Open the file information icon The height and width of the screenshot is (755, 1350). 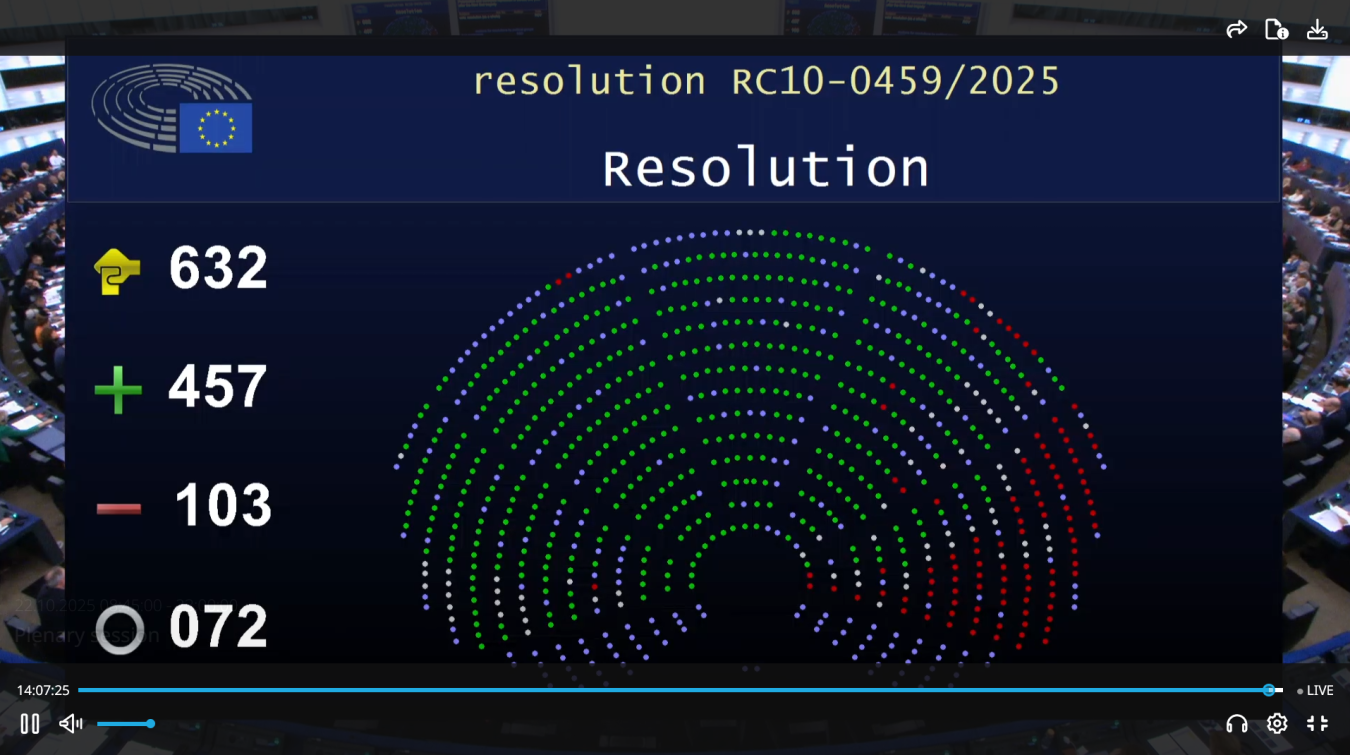tap(1276, 29)
